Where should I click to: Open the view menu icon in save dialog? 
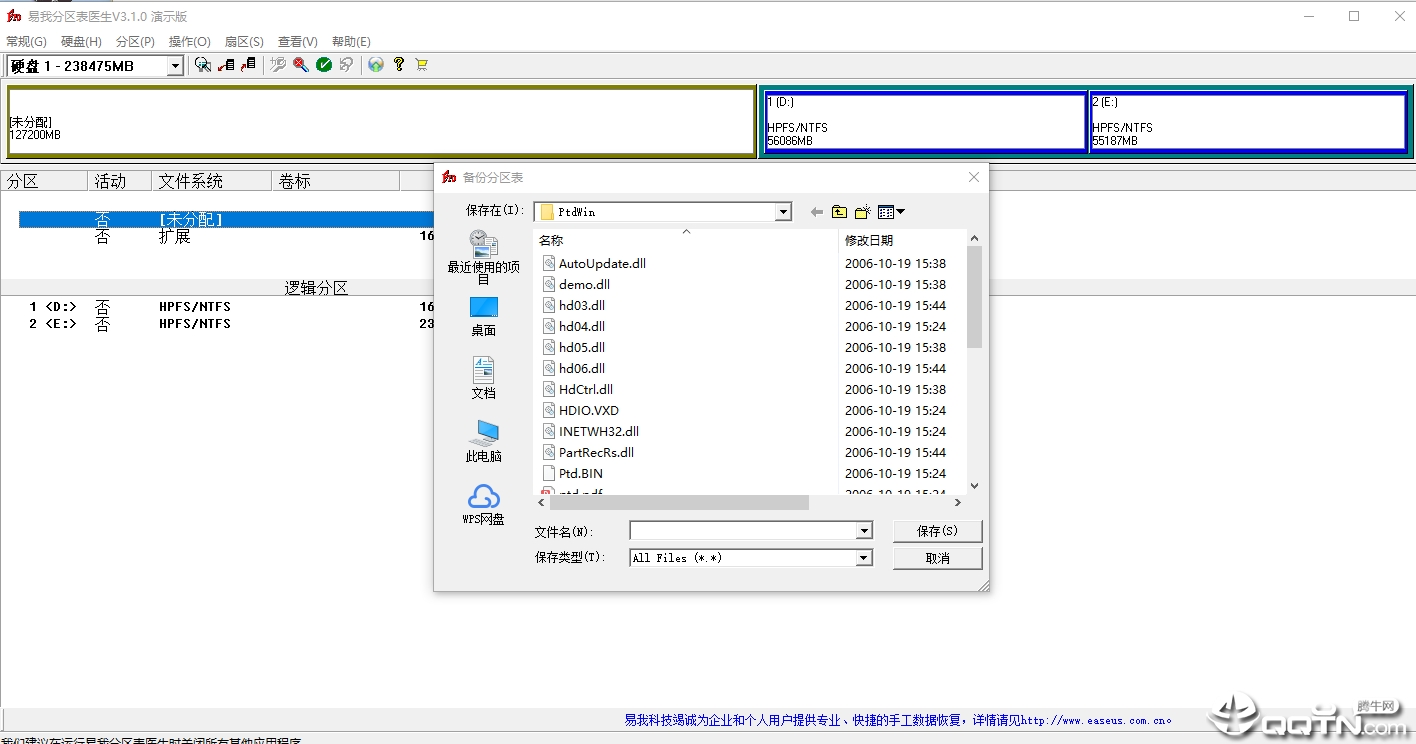click(890, 212)
